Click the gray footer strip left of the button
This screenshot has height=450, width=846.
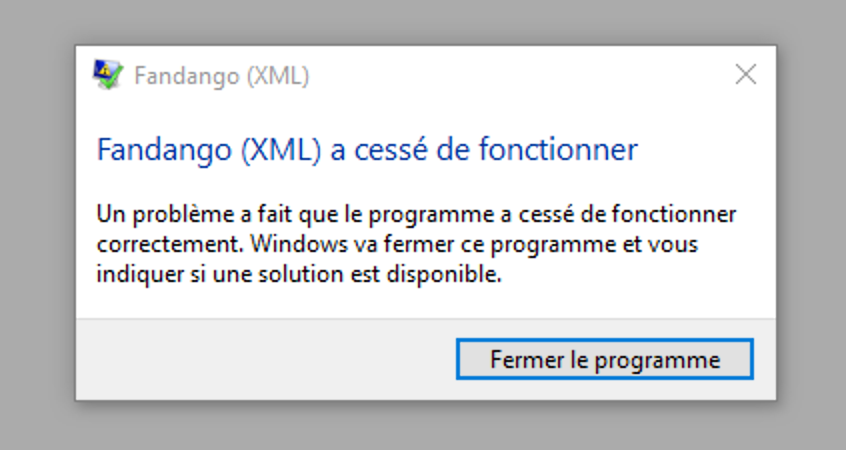point(260,359)
